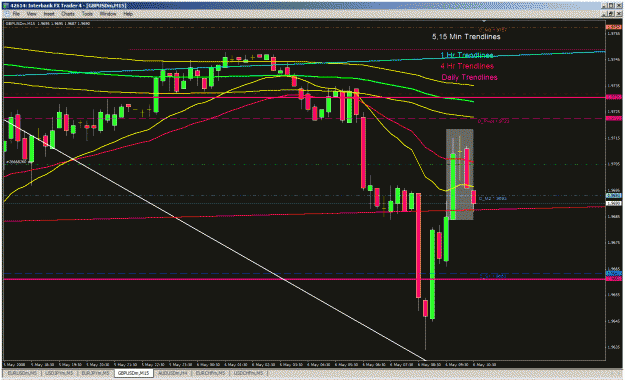Open the Charts menu
Viewport: 625px width, 380px height.
click(68, 14)
